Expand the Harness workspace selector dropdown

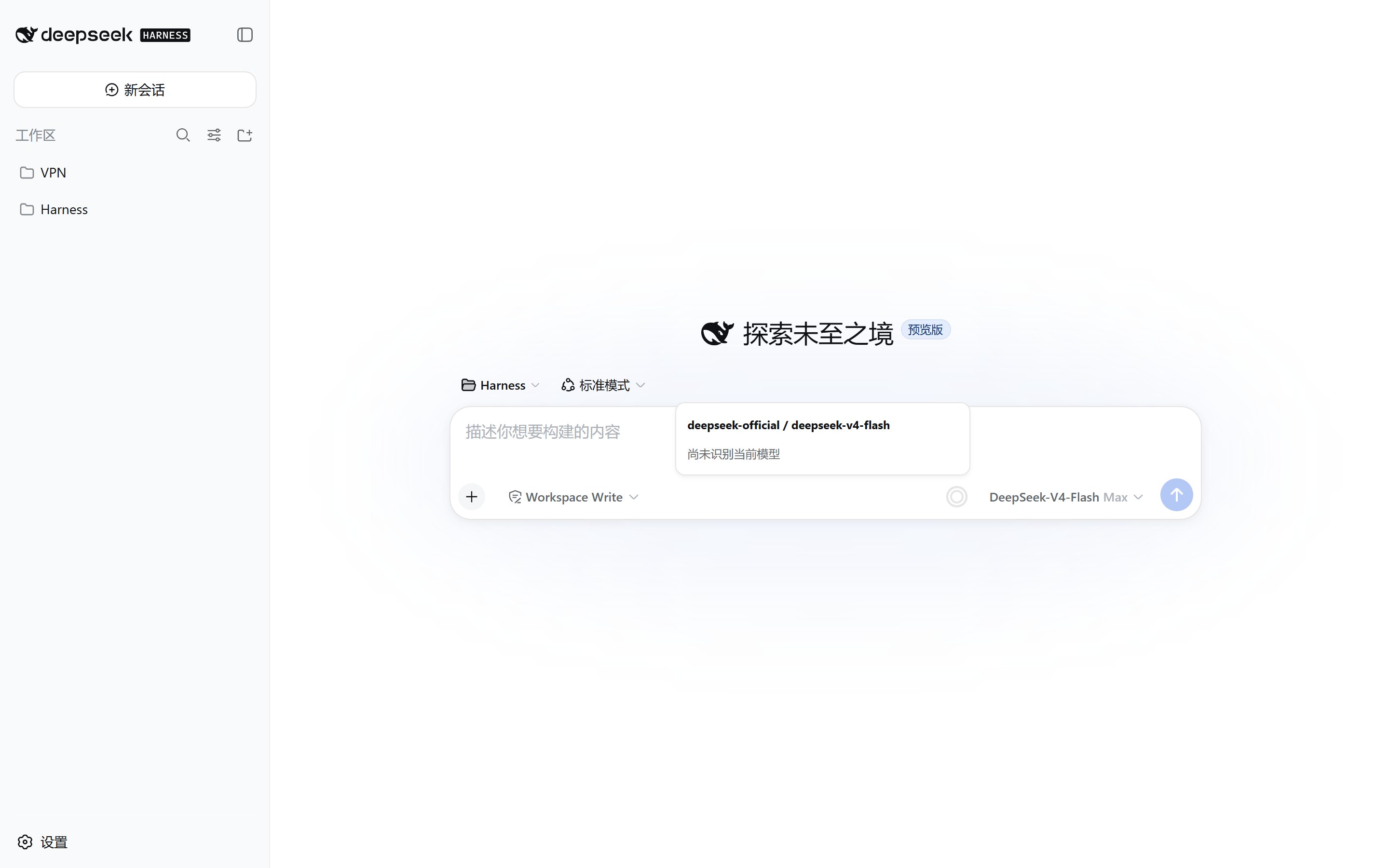pyautogui.click(x=501, y=385)
